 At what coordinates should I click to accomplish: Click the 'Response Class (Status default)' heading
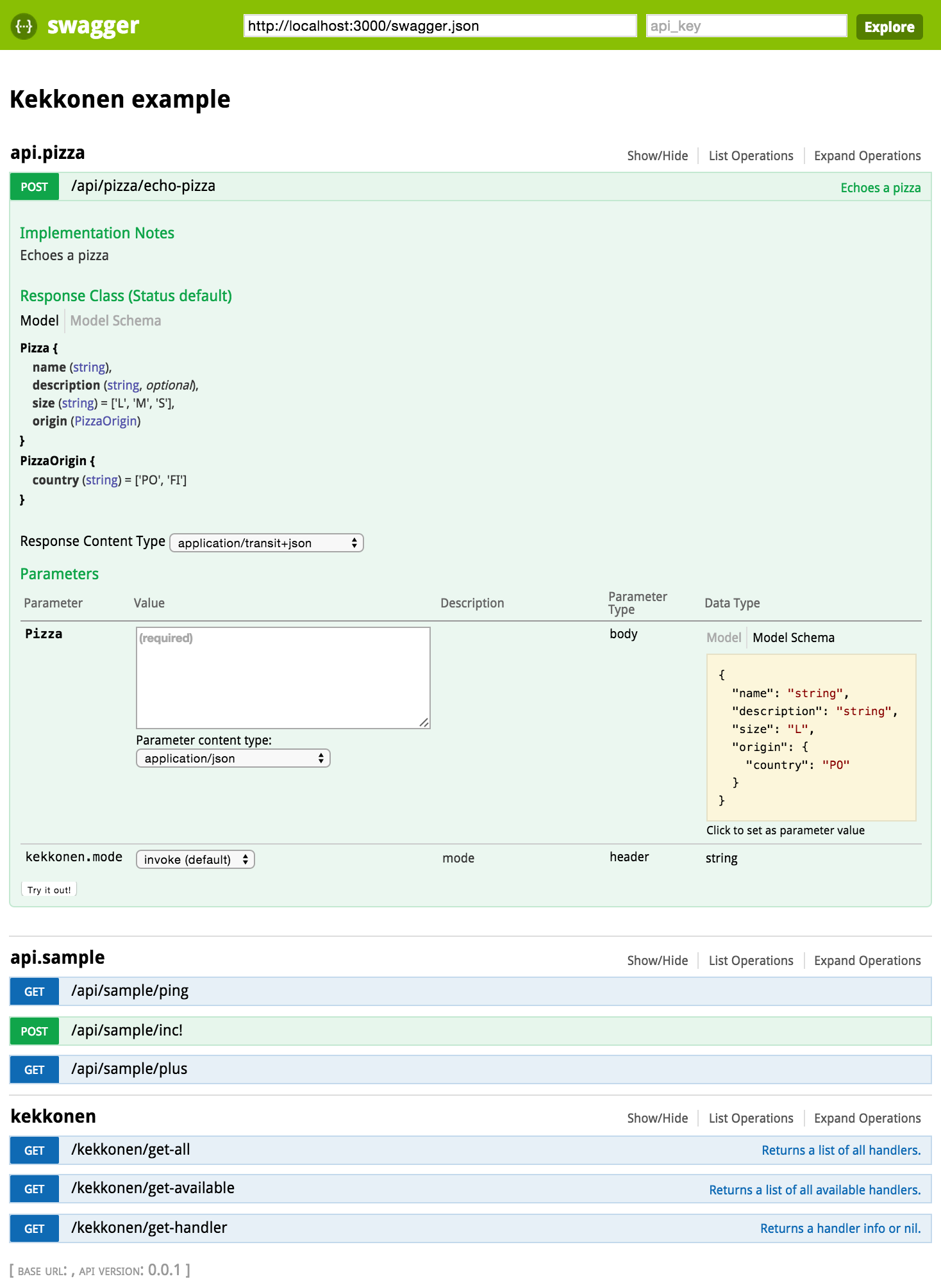[x=126, y=296]
